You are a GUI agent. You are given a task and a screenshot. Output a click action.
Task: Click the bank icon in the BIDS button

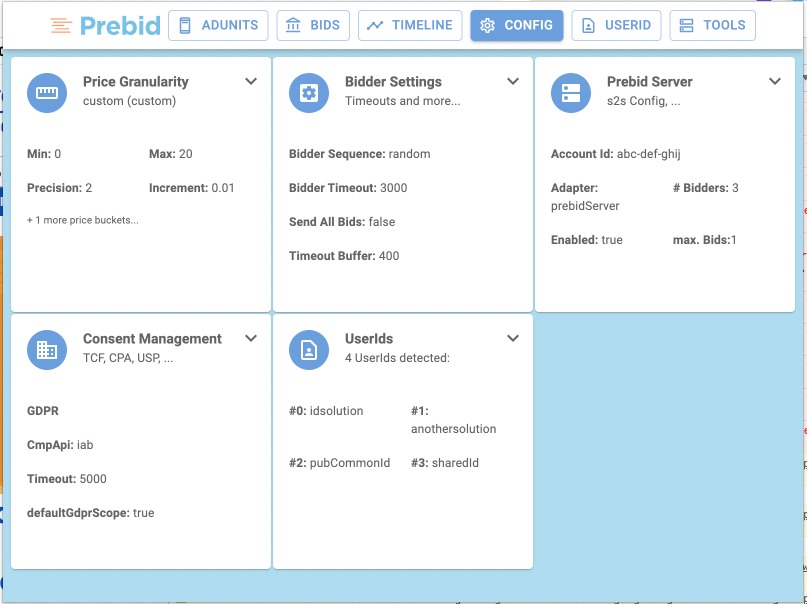coord(294,25)
